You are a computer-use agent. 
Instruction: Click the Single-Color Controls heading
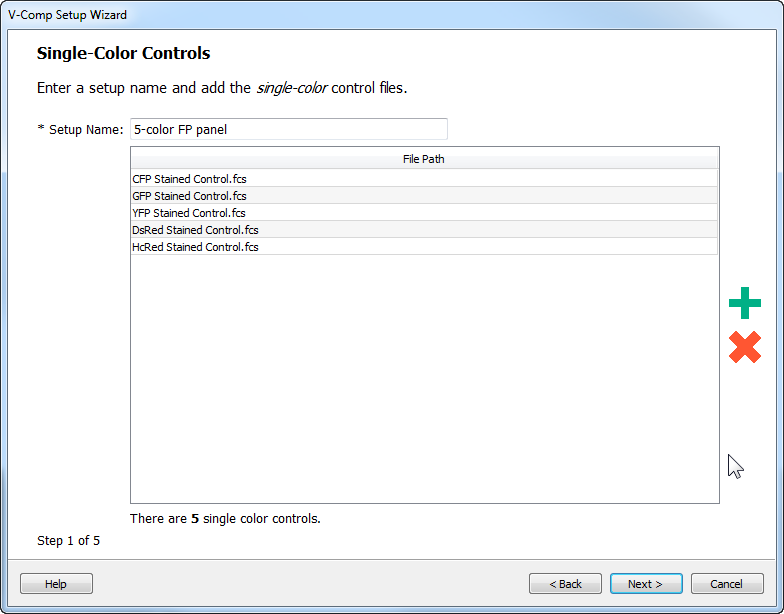point(123,53)
